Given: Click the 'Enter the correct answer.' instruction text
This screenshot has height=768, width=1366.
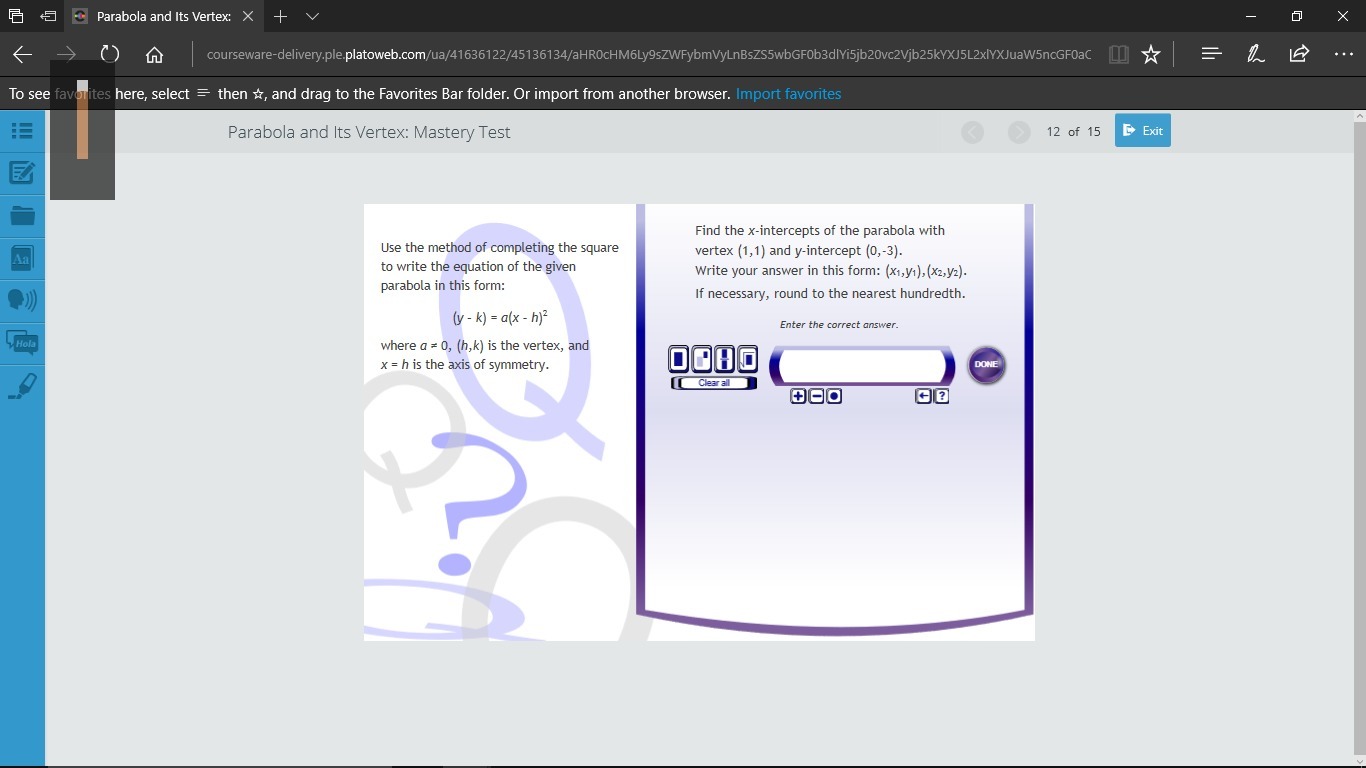Looking at the screenshot, I should click(839, 325).
